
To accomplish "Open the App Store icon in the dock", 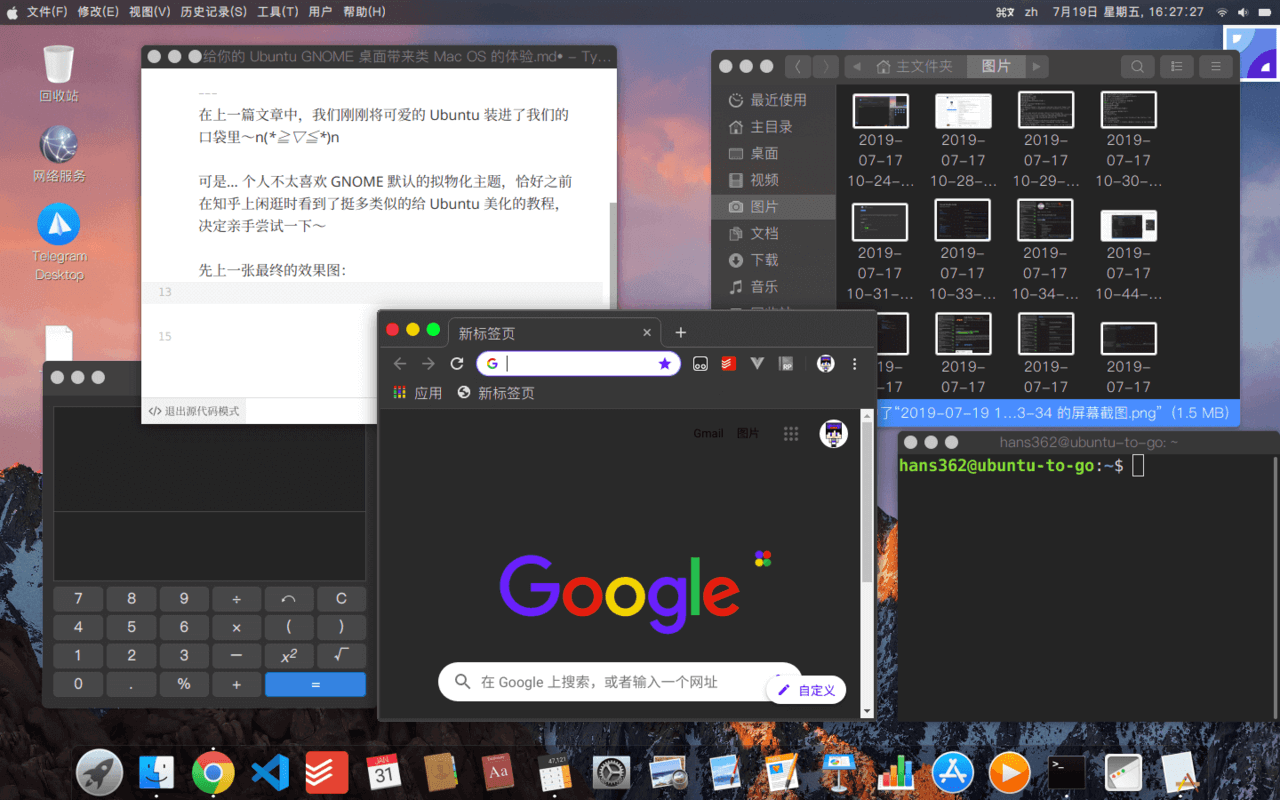I will [952, 772].
